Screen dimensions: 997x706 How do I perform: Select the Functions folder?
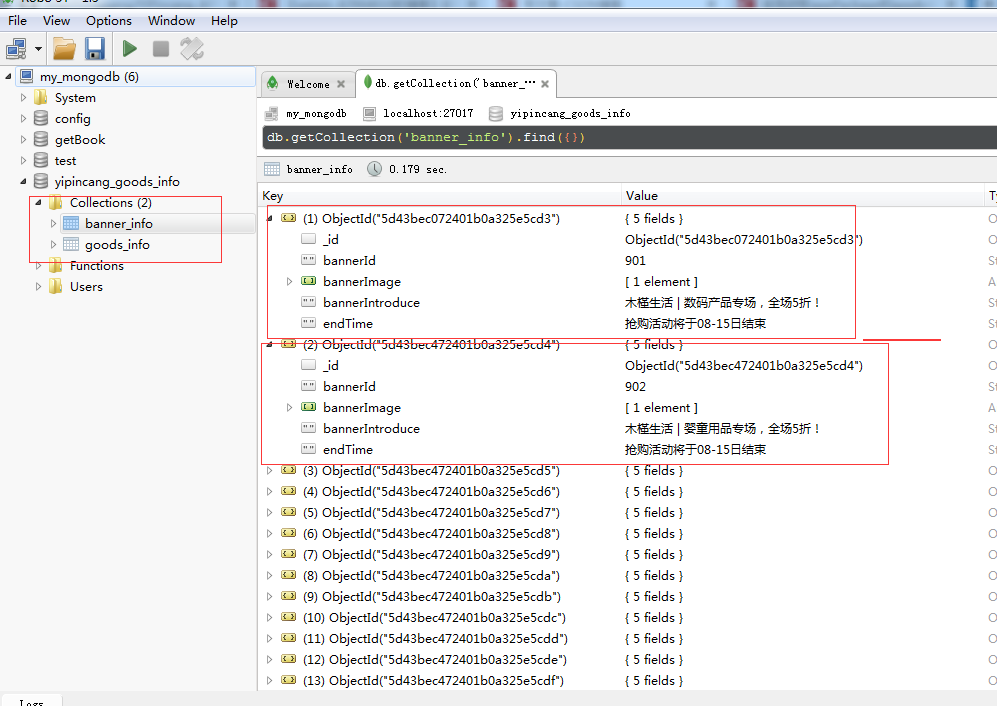pos(97,265)
